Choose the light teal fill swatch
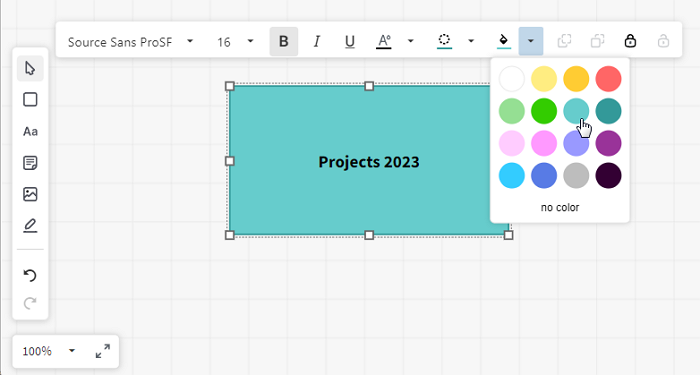 pyautogui.click(x=576, y=111)
